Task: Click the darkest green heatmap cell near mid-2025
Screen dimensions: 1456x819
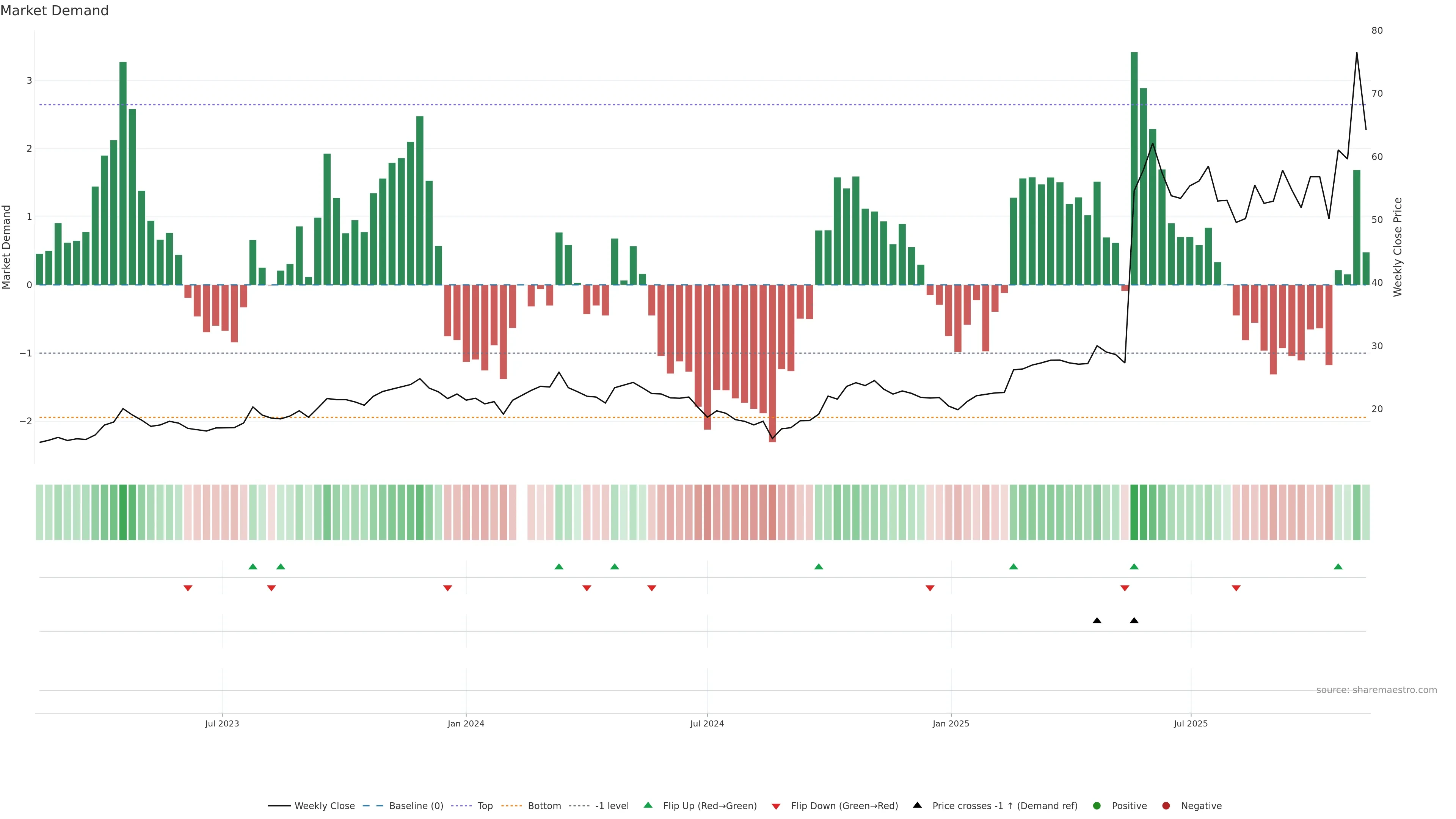Action: pyautogui.click(x=1134, y=512)
